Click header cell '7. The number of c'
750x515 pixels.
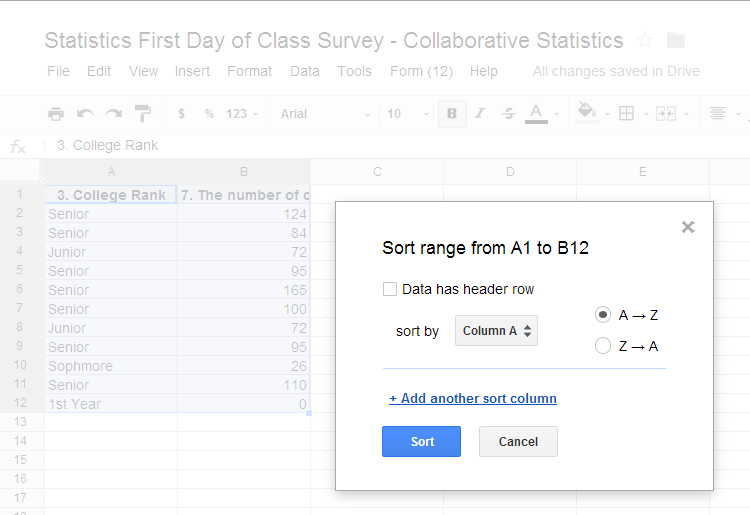click(244, 195)
